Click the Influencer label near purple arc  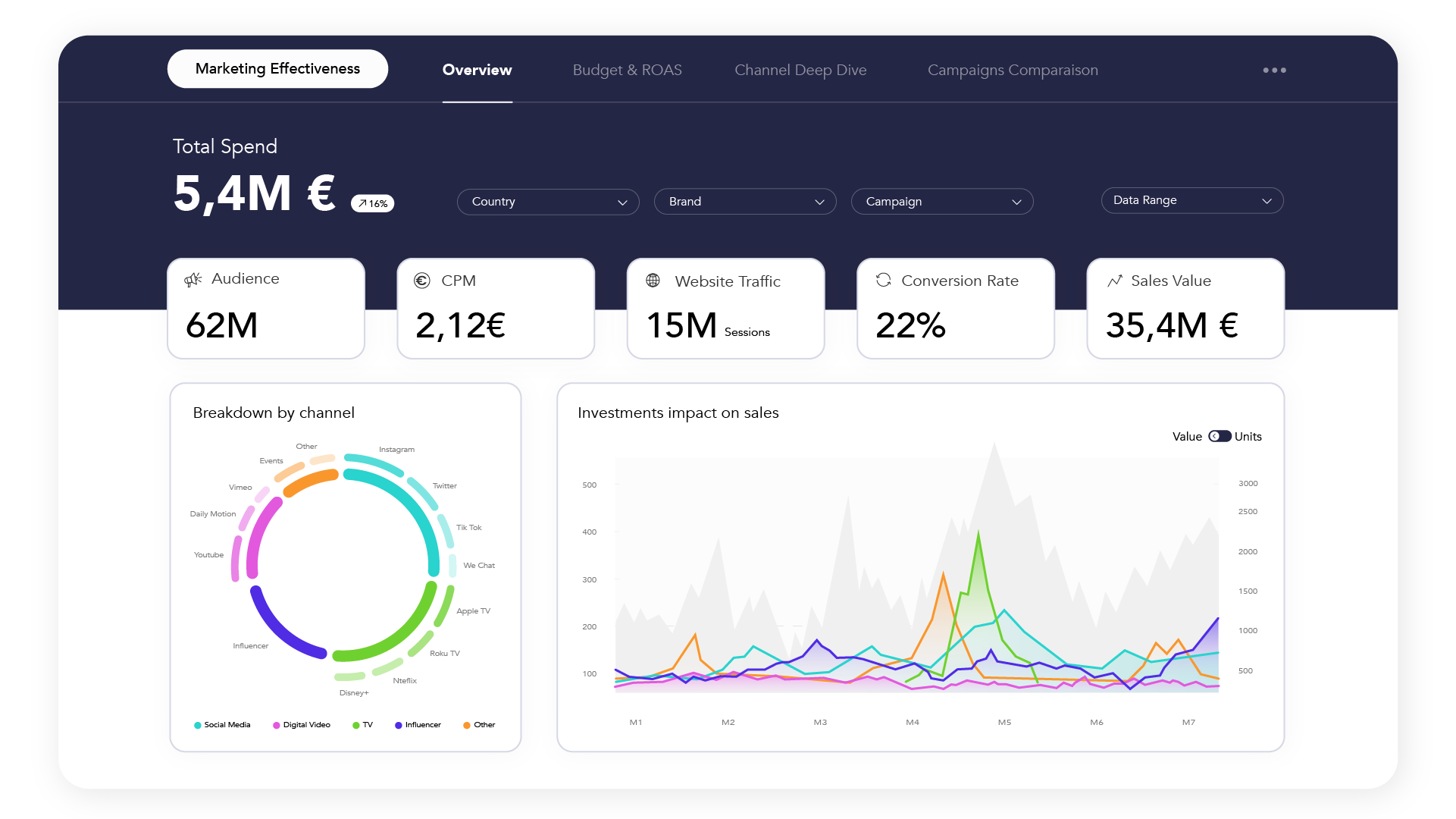point(251,646)
